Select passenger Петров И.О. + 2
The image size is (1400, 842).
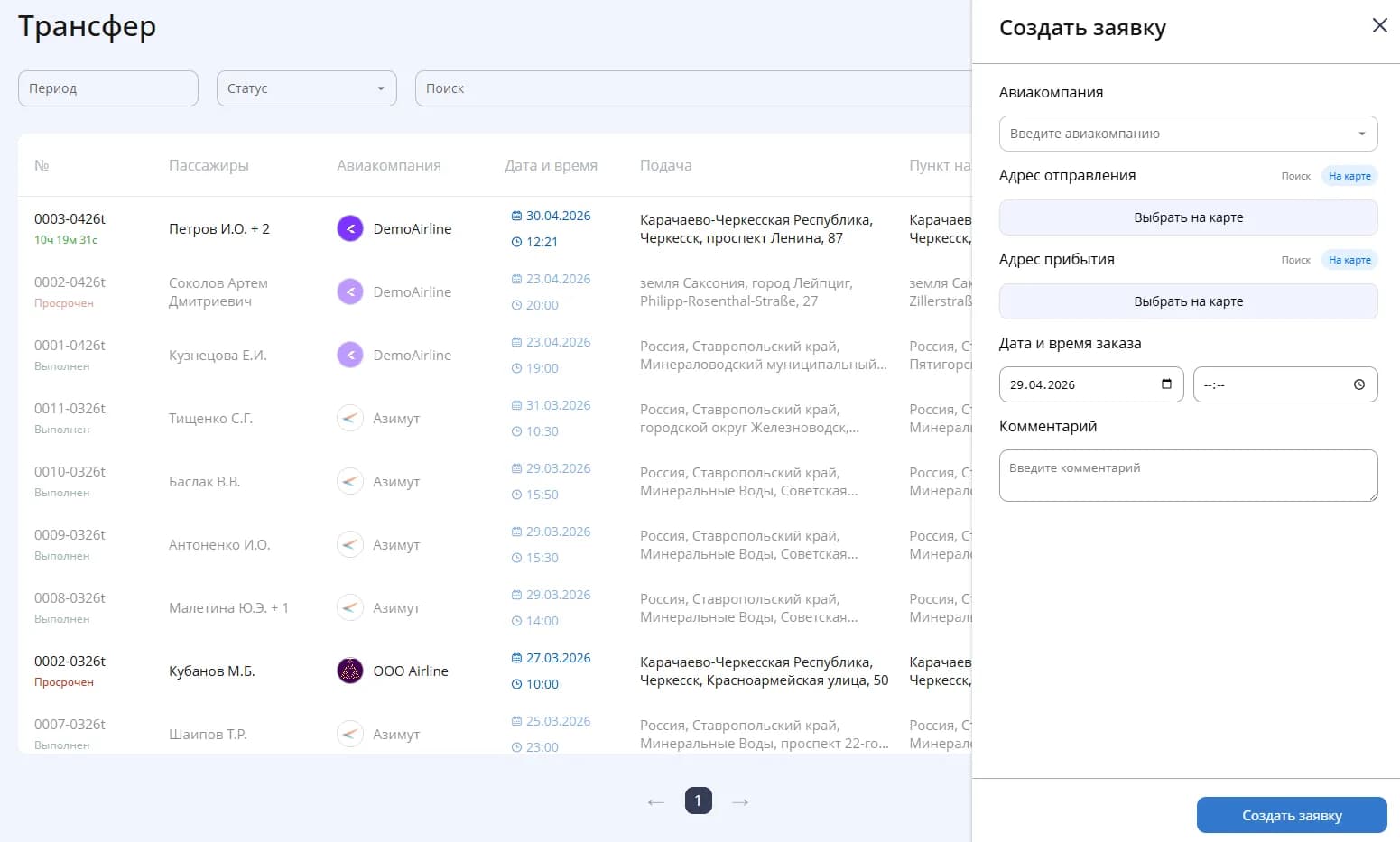219,229
